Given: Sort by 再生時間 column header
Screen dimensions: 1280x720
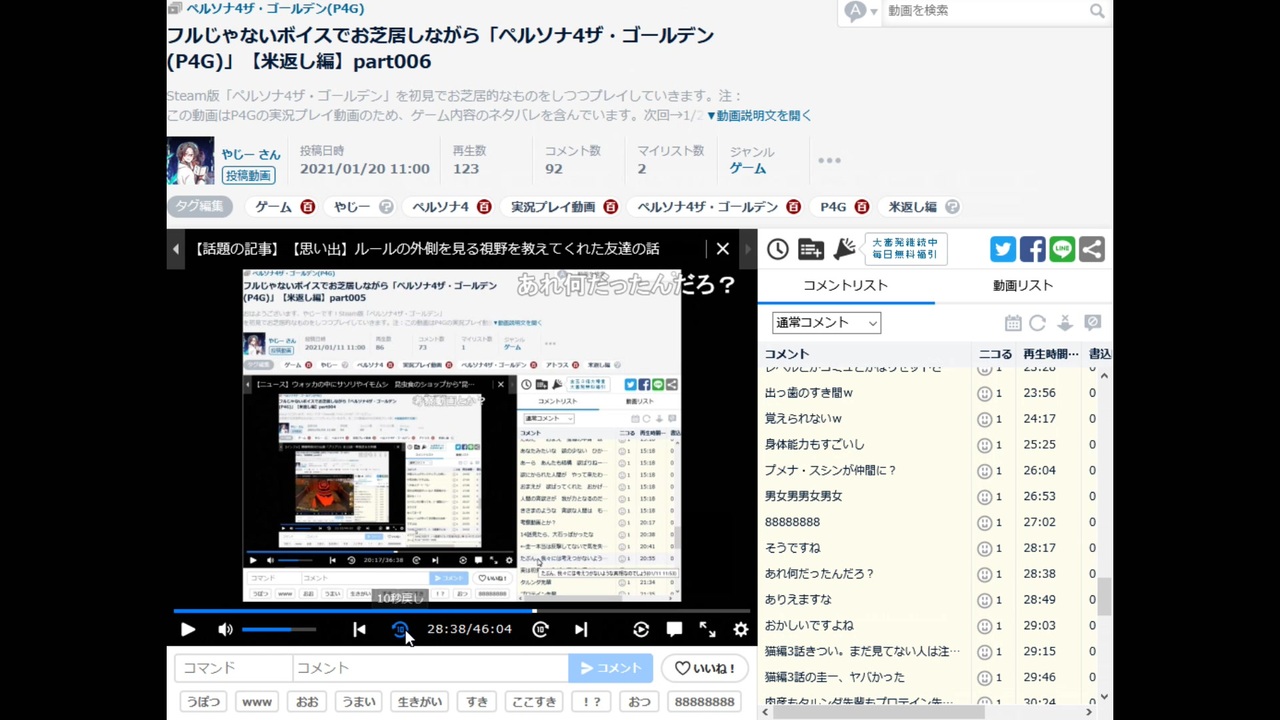Looking at the screenshot, I should (1051, 354).
